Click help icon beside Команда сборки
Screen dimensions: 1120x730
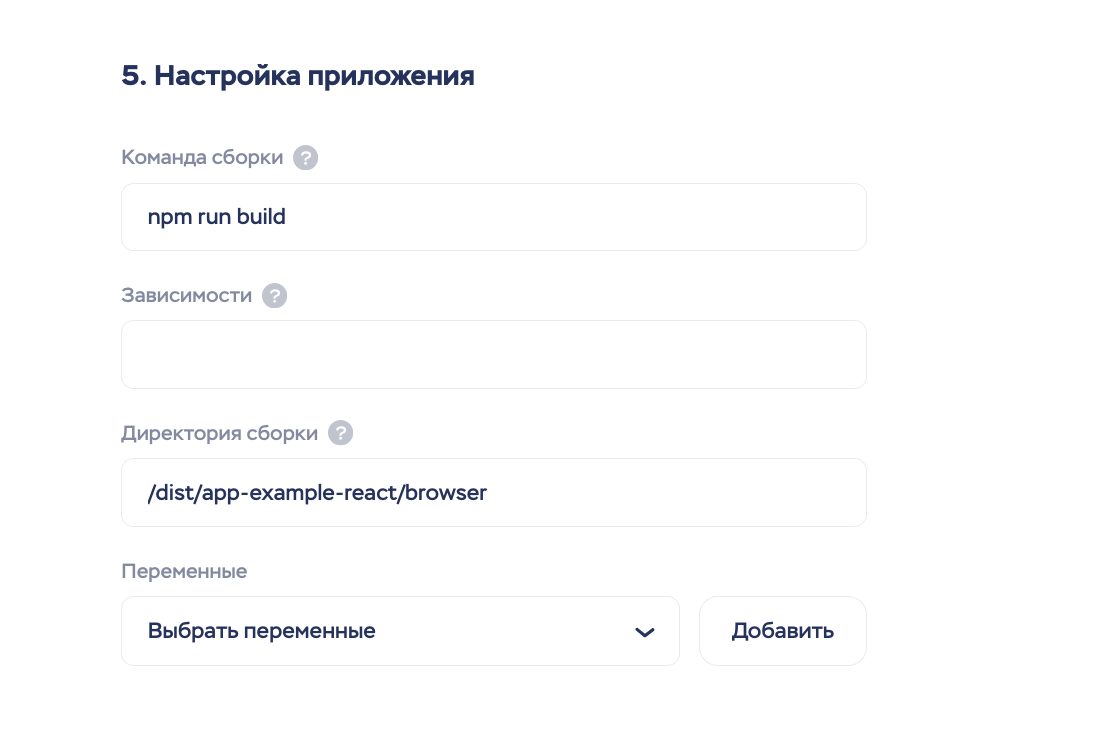pyautogui.click(x=306, y=158)
